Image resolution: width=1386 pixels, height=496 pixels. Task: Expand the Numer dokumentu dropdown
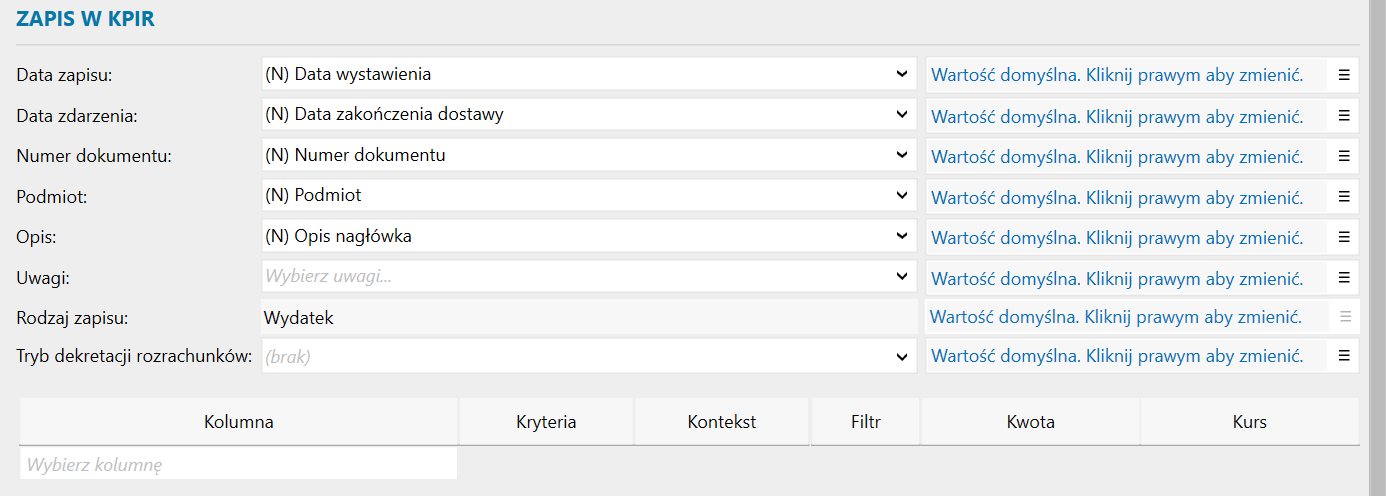(902, 156)
